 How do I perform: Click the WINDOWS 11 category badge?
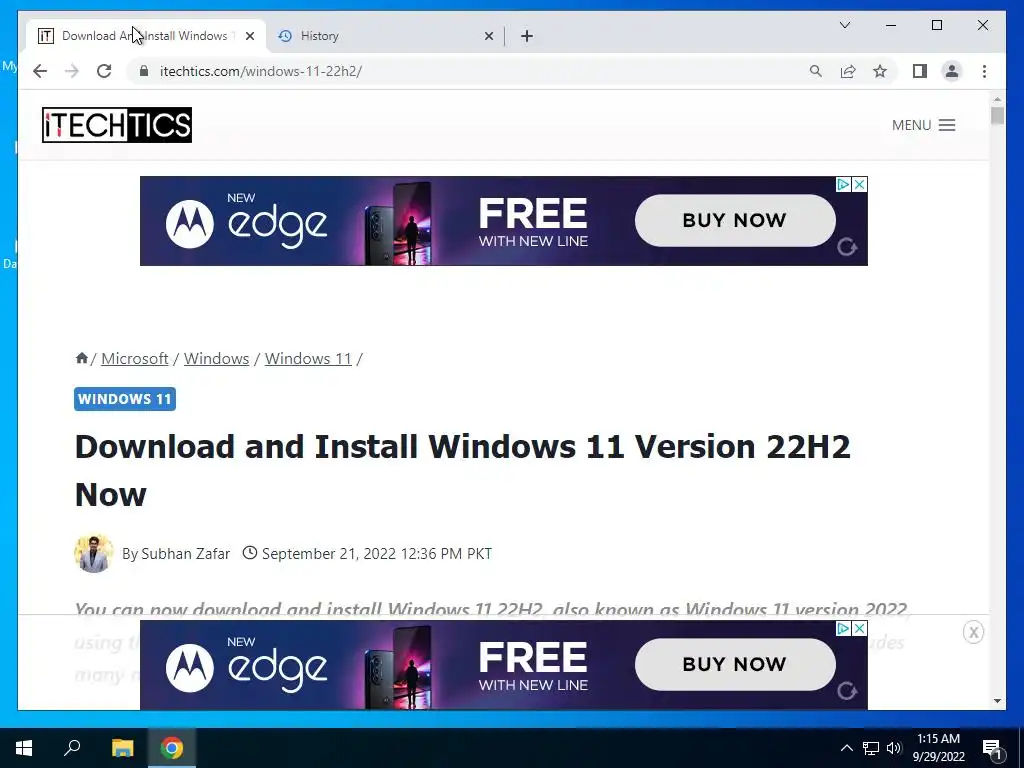125,399
